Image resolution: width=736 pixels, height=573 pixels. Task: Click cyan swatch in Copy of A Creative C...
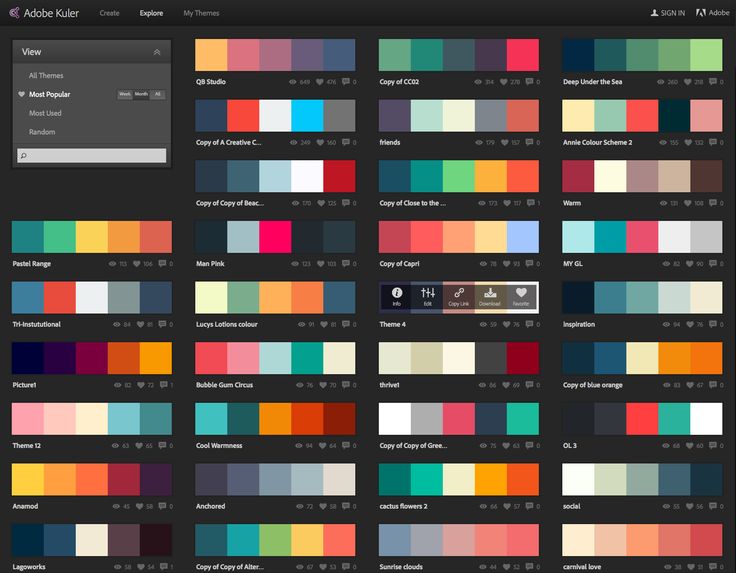click(x=307, y=115)
